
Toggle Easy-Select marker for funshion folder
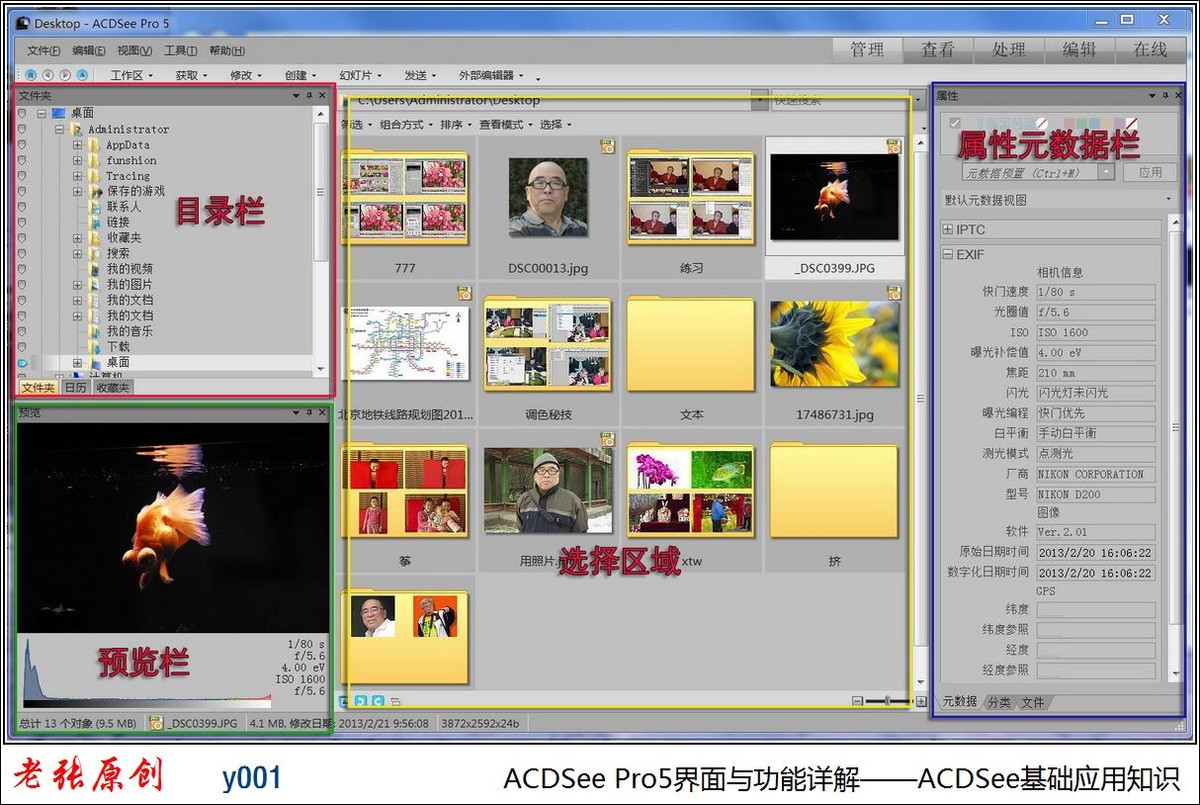pos(22,160)
